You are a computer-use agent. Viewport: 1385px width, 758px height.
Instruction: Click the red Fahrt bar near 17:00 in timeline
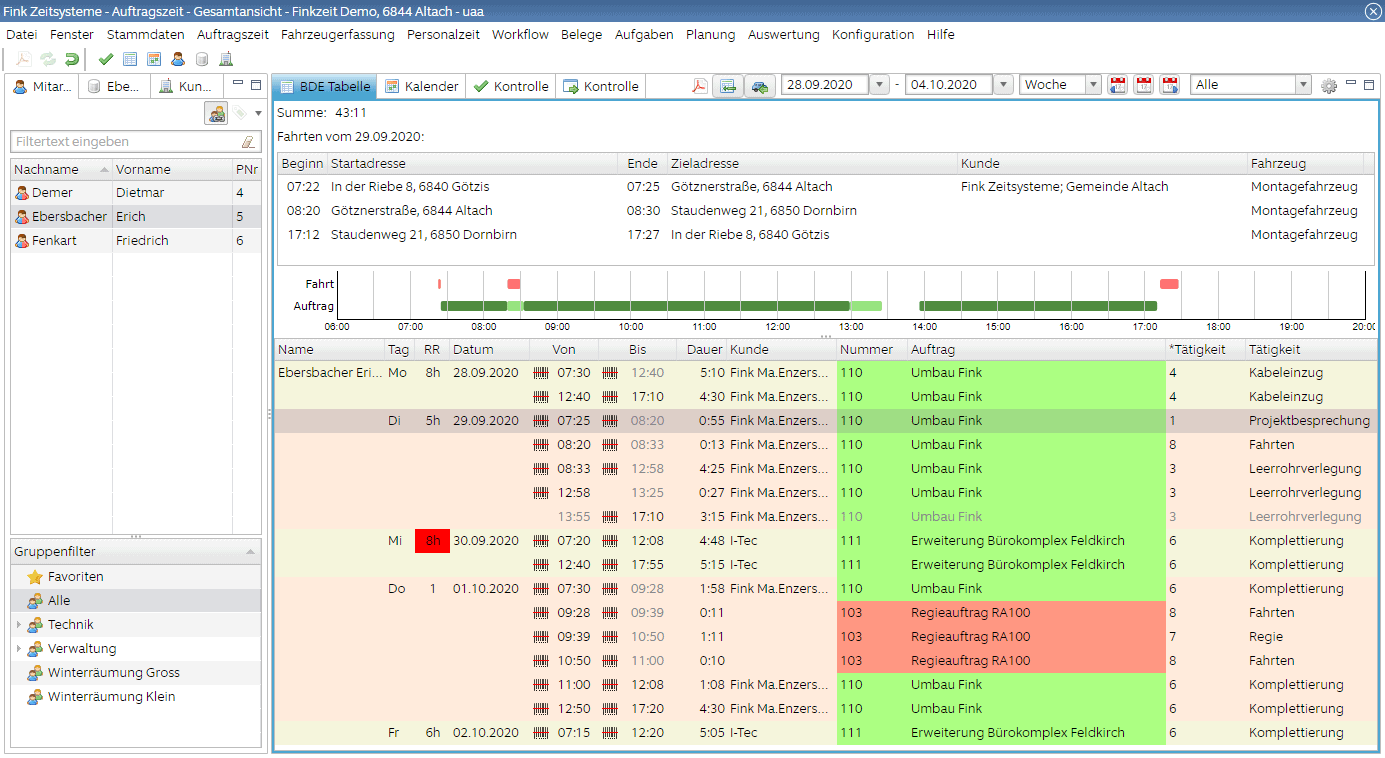tap(1168, 284)
